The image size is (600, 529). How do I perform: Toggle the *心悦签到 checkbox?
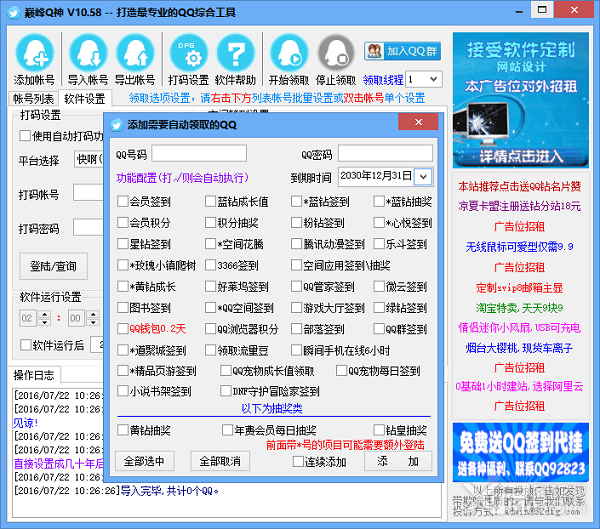pos(379,222)
